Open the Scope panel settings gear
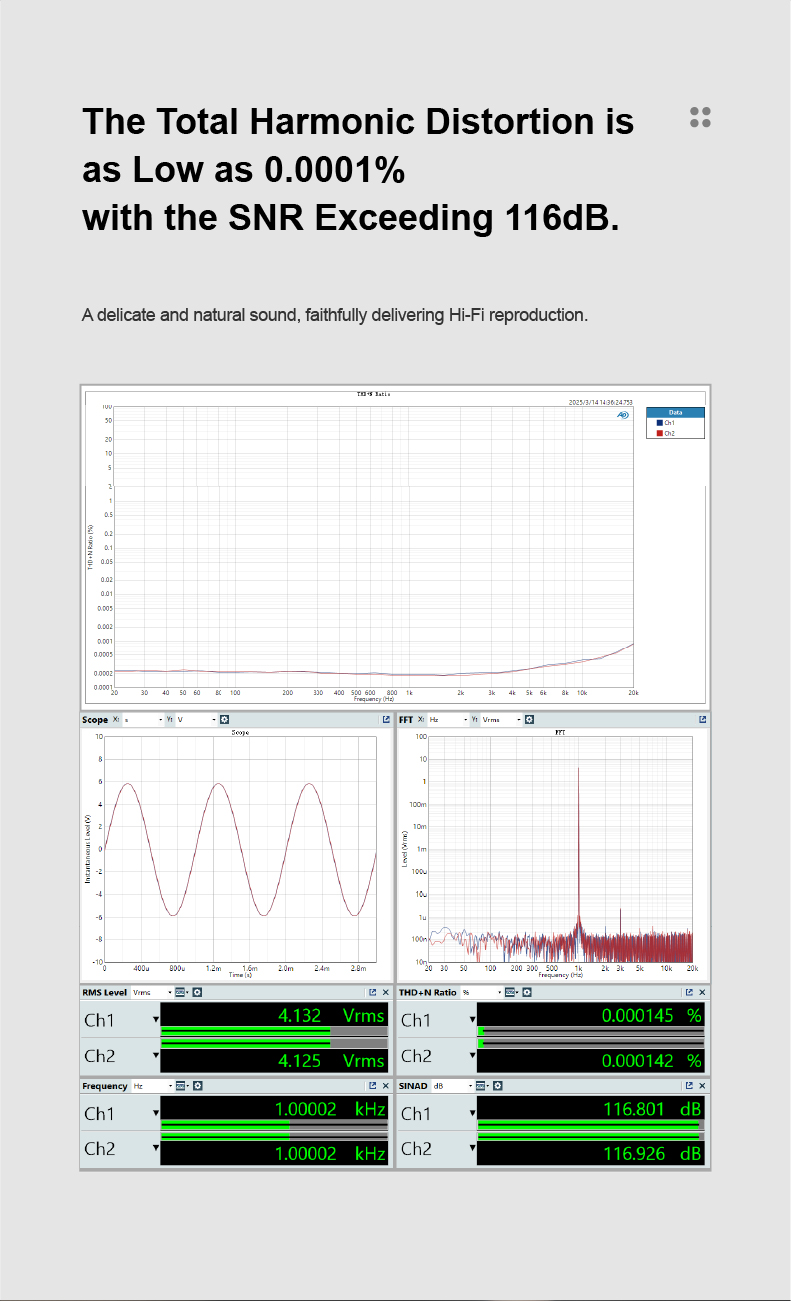The width and height of the screenshot is (791, 1301). coord(224,719)
